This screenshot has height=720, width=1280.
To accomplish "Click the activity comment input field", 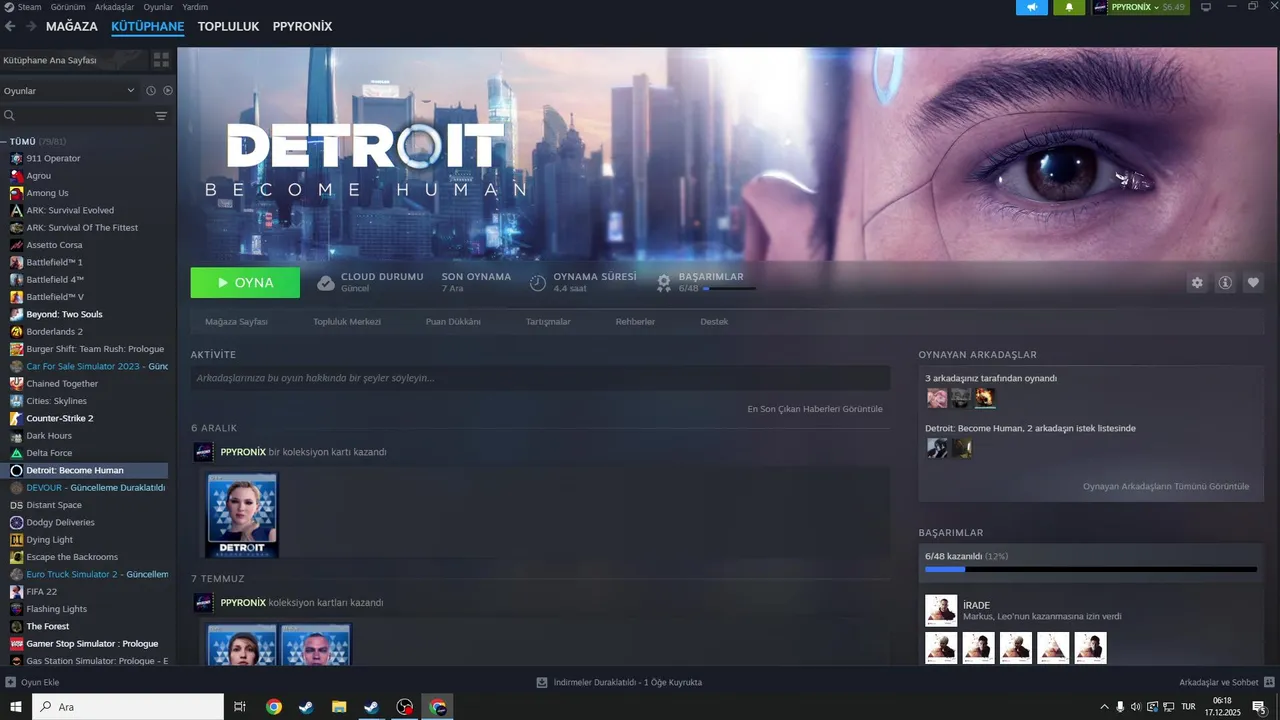I will tap(540, 378).
